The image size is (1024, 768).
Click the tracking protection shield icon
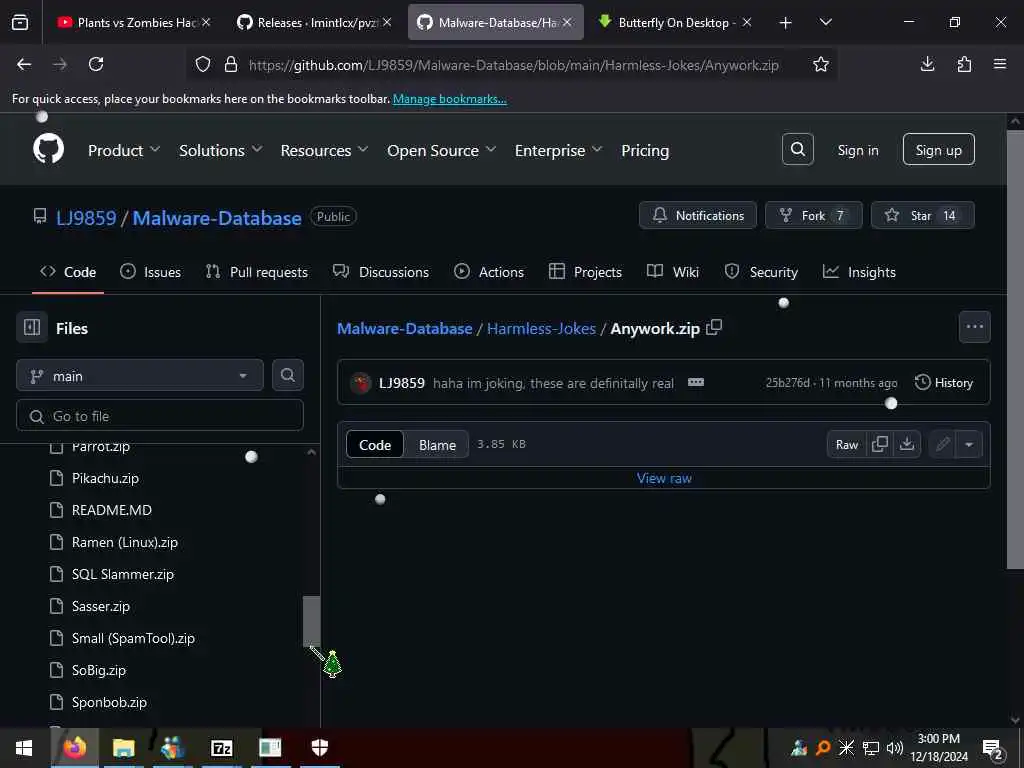203,64
